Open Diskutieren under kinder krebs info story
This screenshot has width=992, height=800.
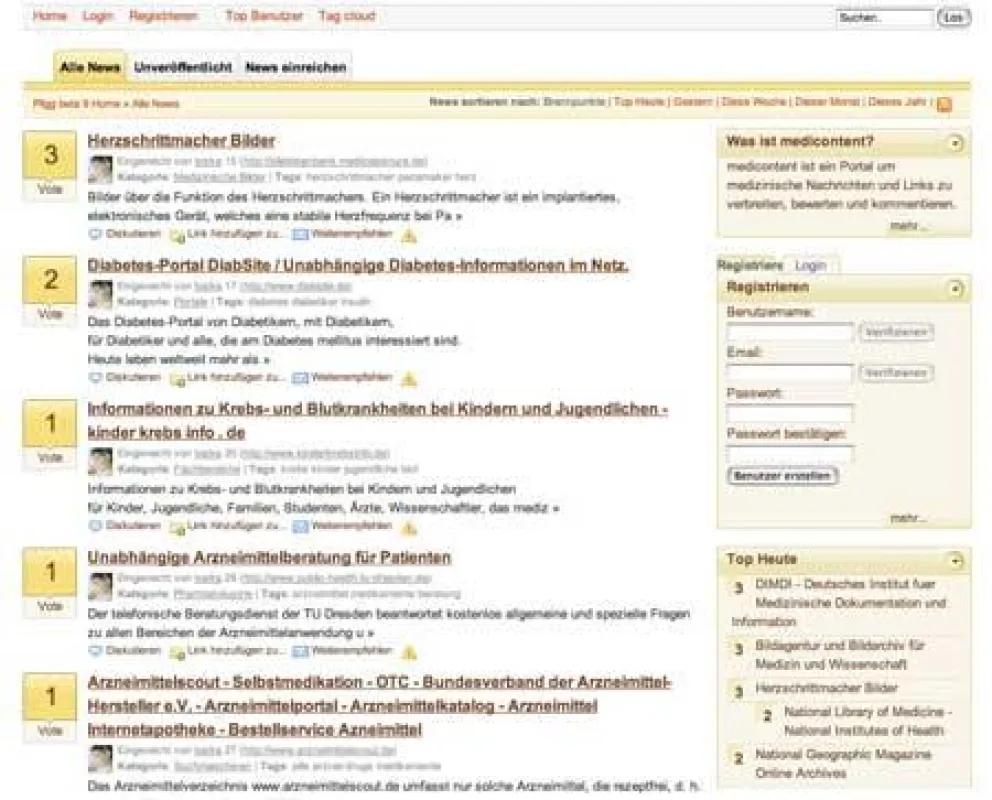click(125, 526)
